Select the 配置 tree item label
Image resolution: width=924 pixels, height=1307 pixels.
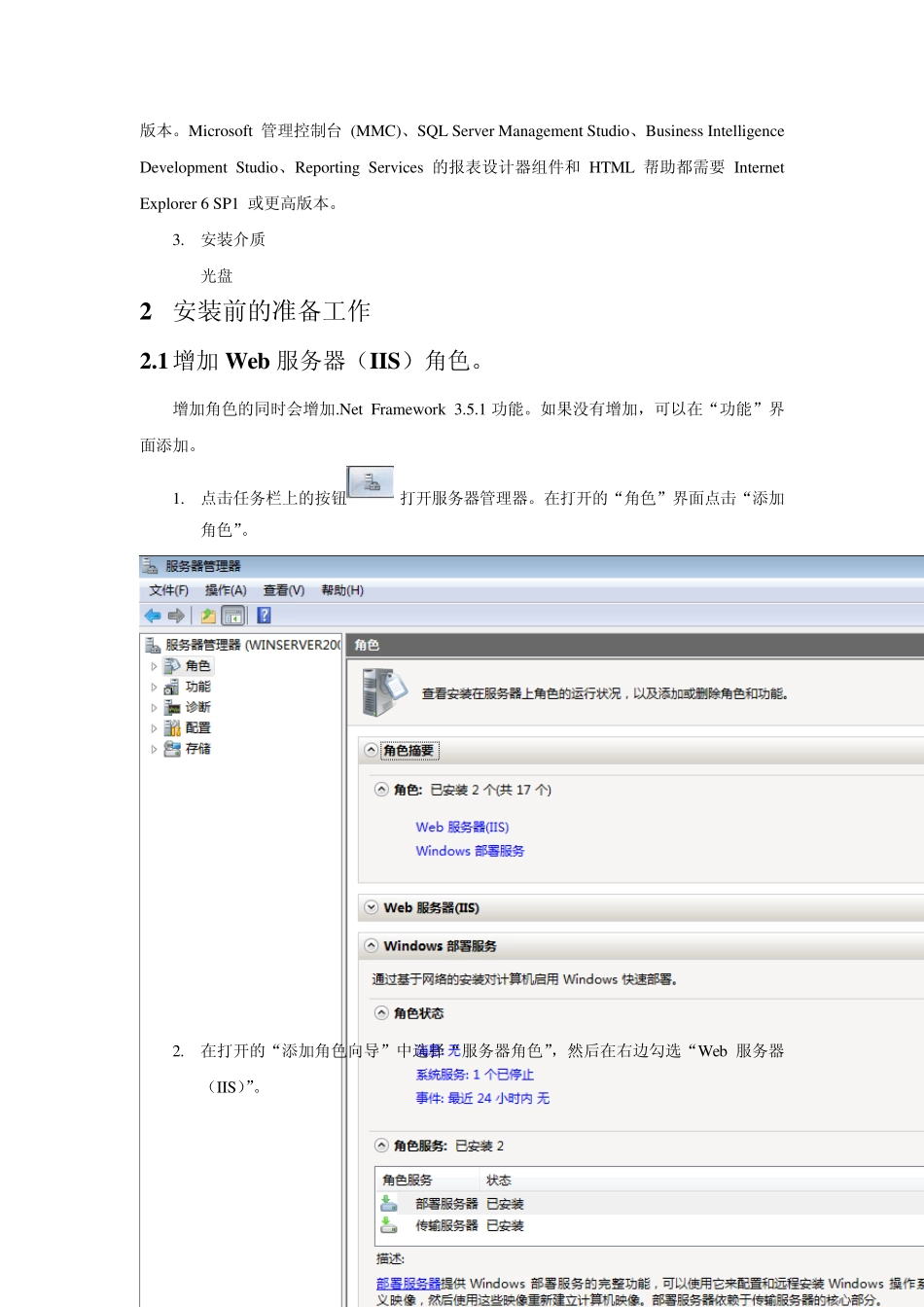[x=198, y=727]
